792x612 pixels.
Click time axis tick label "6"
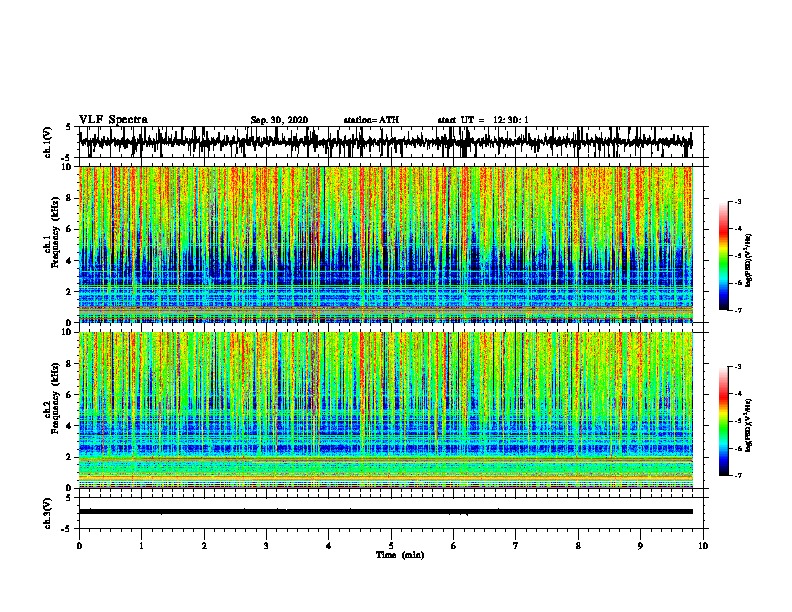tap(453, 546)
